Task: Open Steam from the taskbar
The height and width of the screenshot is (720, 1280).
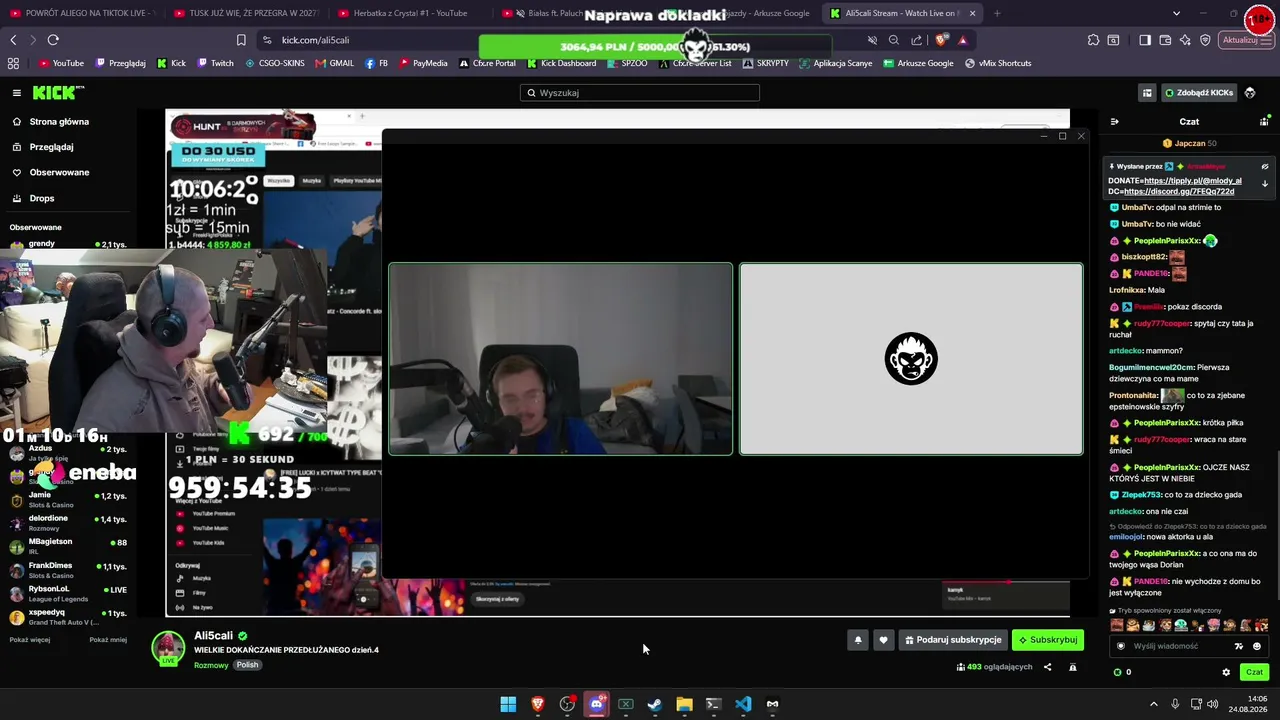Action: pyautogui.click(x=655, y=704)
